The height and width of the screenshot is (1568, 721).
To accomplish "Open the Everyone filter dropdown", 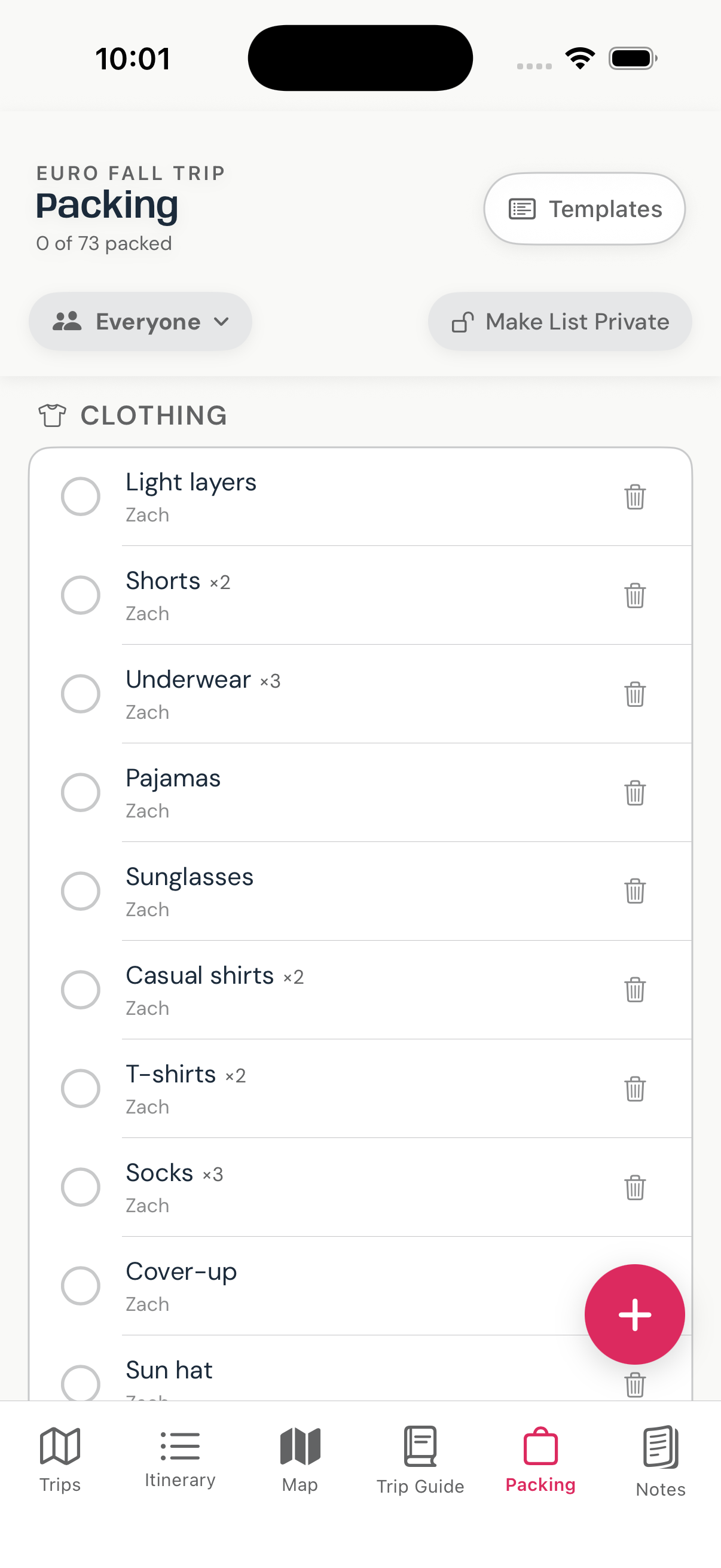I will pyautogui.click(x=140, y=321).
